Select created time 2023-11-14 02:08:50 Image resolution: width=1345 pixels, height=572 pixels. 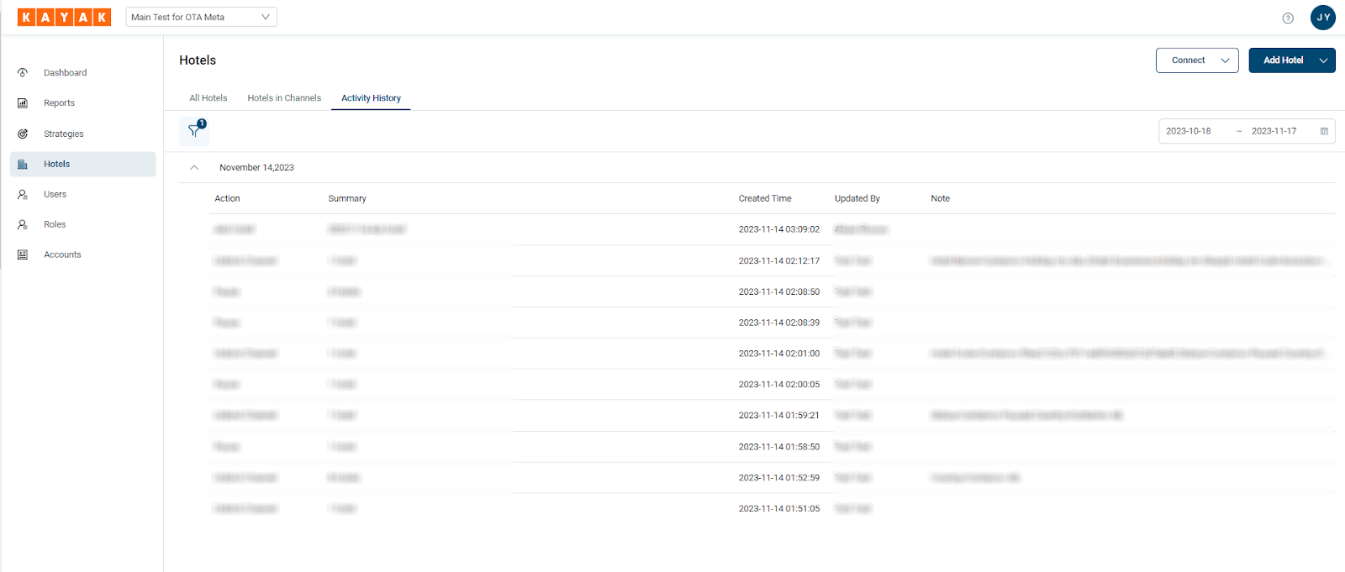(x=779, y=292)
